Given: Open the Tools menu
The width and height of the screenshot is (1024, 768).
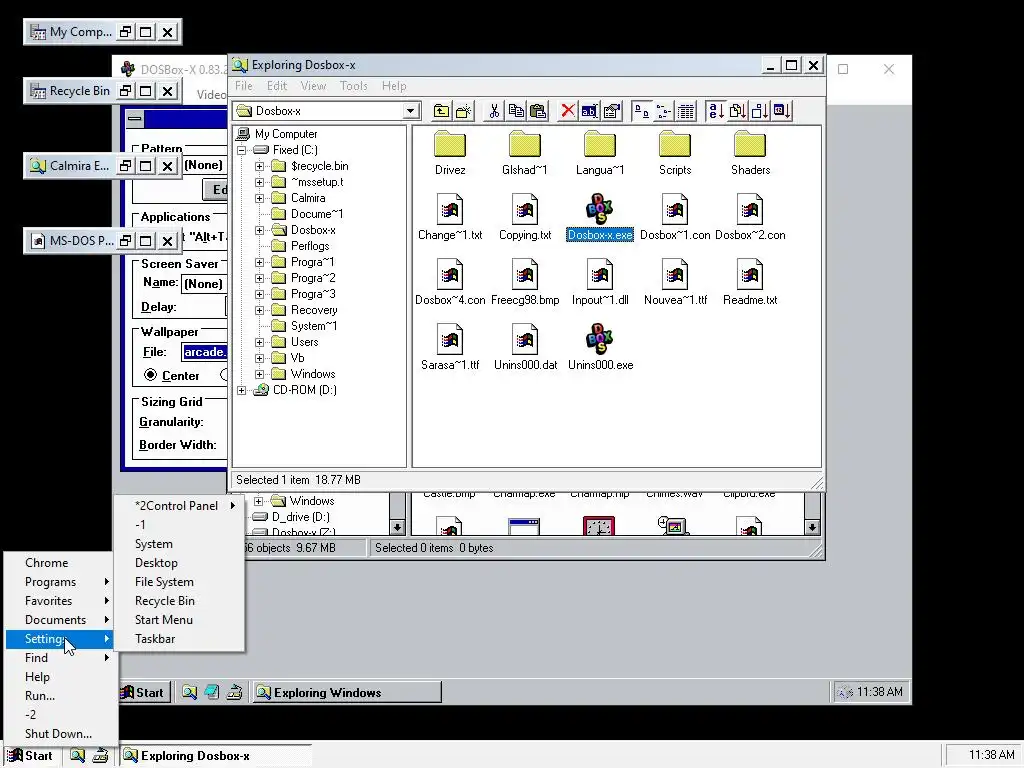Looking at the screenshot, I should pyautogui.click(x=353, y=86).
